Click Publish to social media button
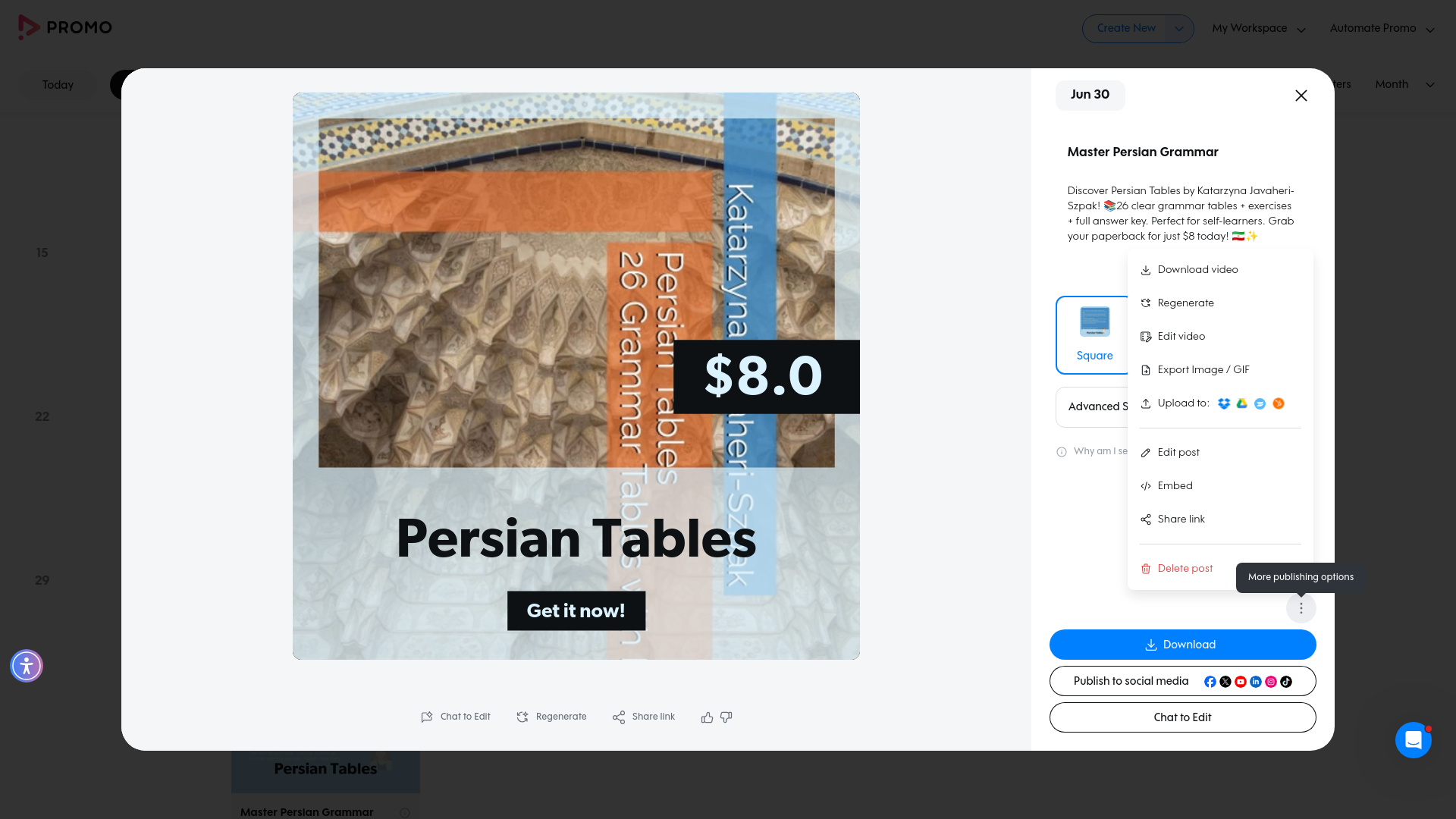Viewport: 1456px width, 819px height. pyautogui.click(x=1182, y=681)
